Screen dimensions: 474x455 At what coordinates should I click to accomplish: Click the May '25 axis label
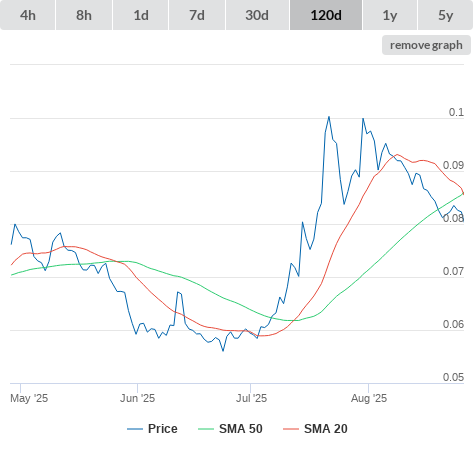tap(29, 398)
